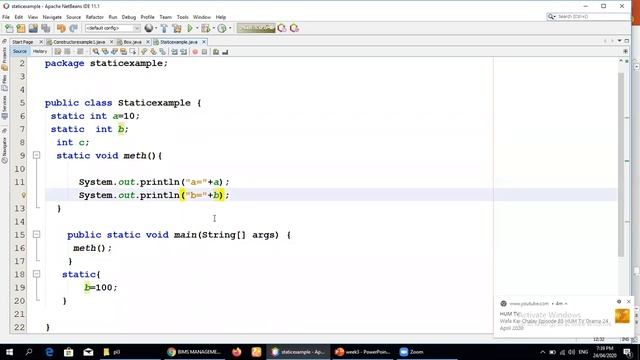
Task: Open the Run Project dropdown arrow
Action: [197, 28]
